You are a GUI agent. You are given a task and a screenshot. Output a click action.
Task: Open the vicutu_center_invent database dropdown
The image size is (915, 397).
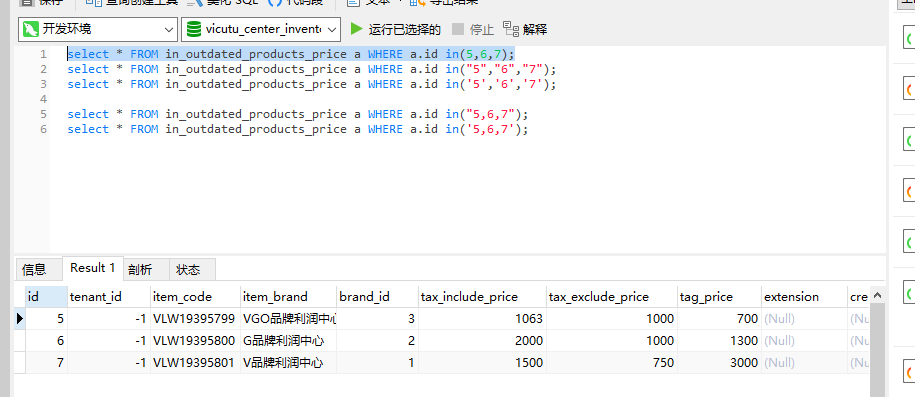coord(261,29)
